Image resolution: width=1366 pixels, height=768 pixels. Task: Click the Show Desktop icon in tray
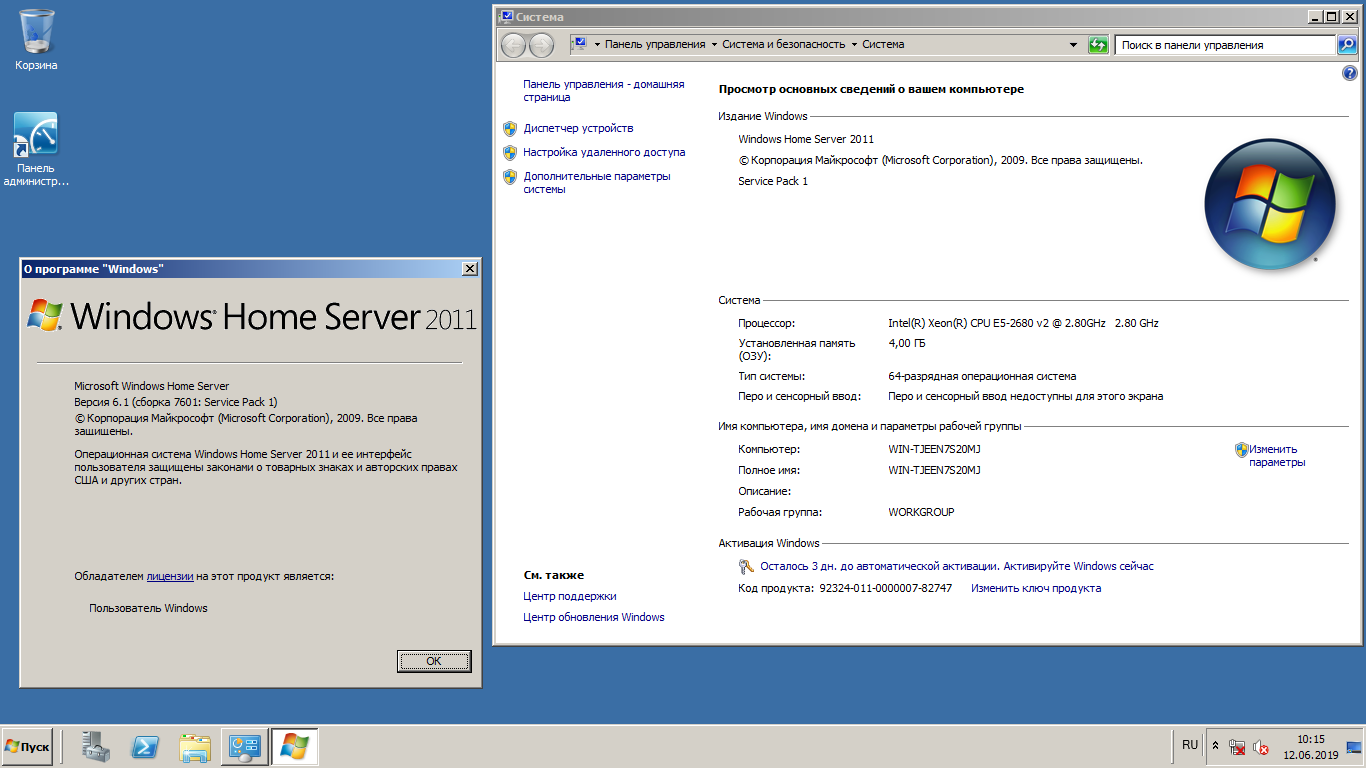pyautogui.click(x=1354, y=747)
